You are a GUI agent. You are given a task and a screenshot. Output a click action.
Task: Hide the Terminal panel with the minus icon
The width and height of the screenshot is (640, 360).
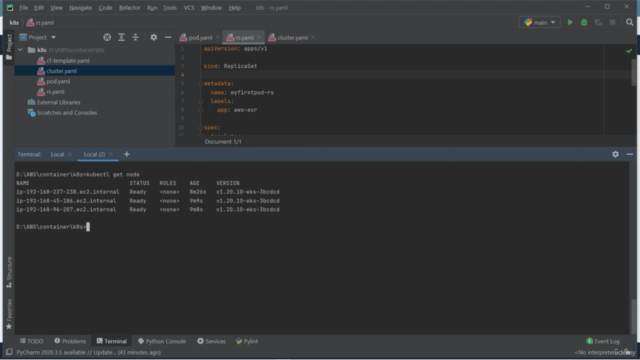tap(629, 154)
